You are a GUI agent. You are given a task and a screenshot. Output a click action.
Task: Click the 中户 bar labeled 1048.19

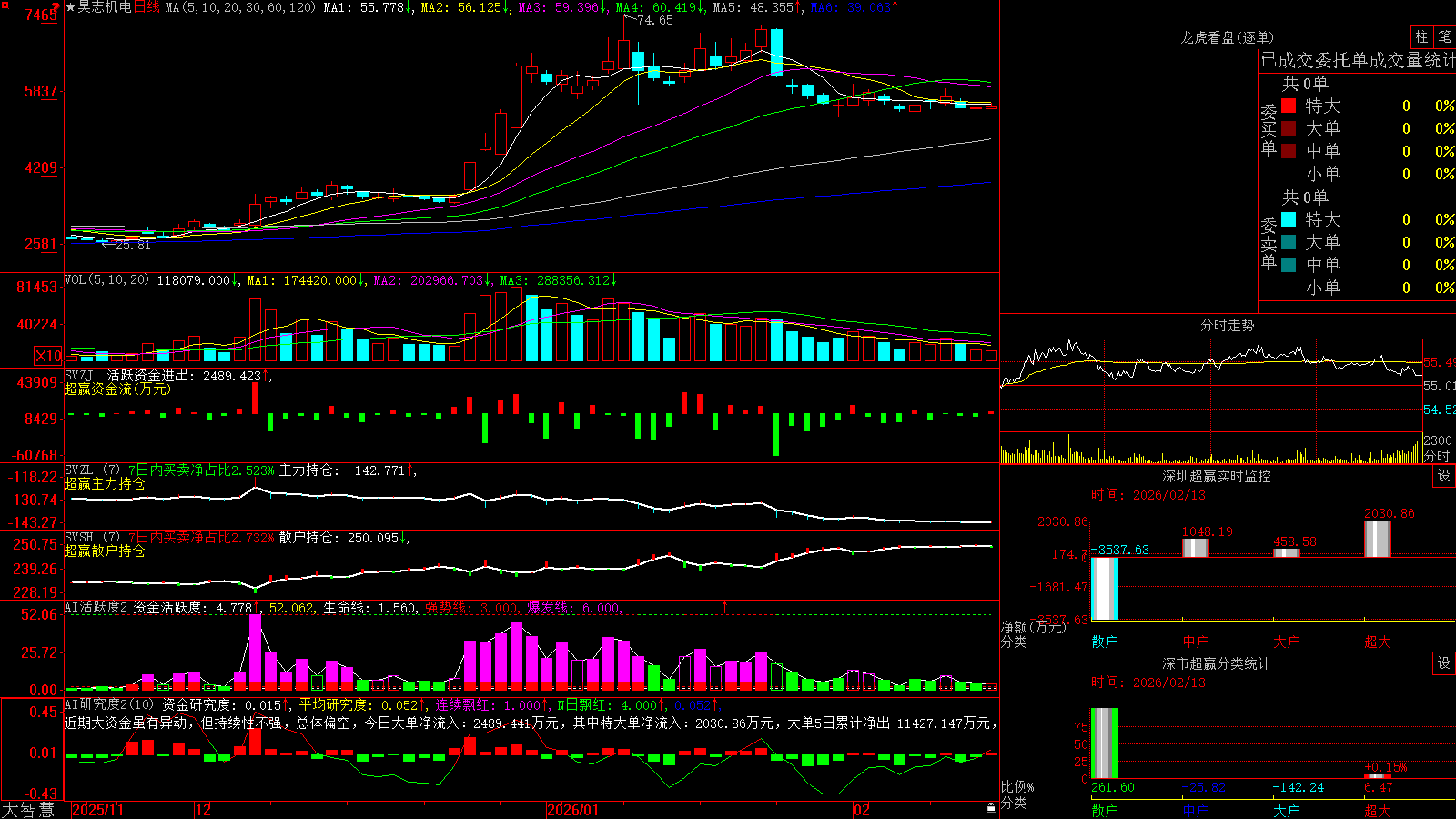coord(1196,548)
